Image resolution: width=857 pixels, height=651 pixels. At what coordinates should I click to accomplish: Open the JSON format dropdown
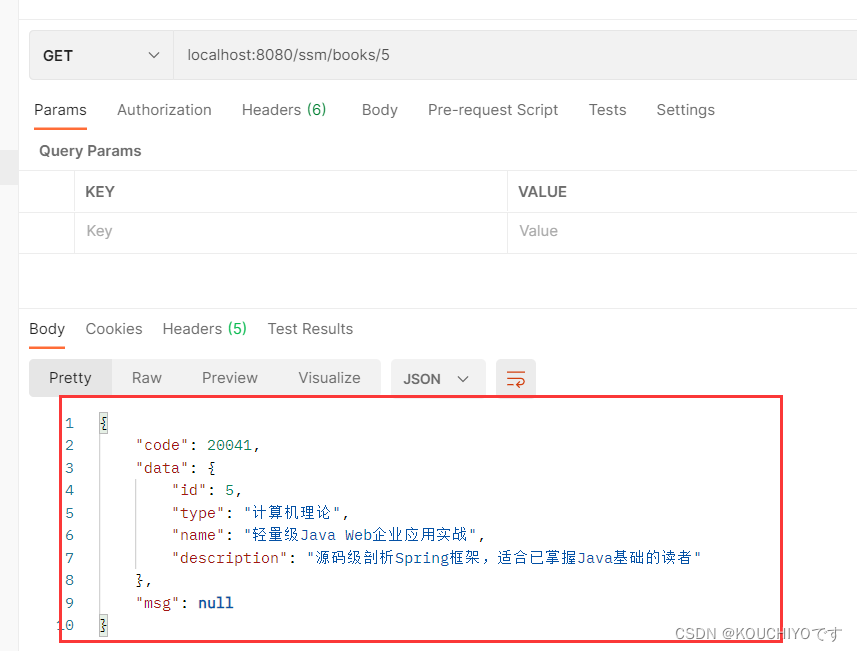click(x=438, y=378)
